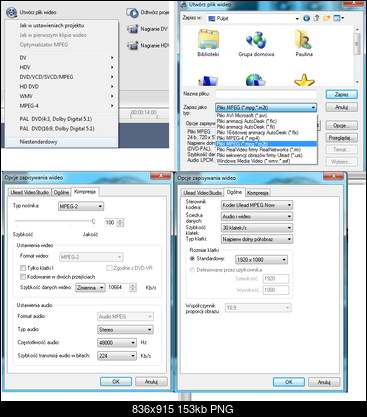
Task: Click the up one level folder icon
Action: click(x=316, y=18)
